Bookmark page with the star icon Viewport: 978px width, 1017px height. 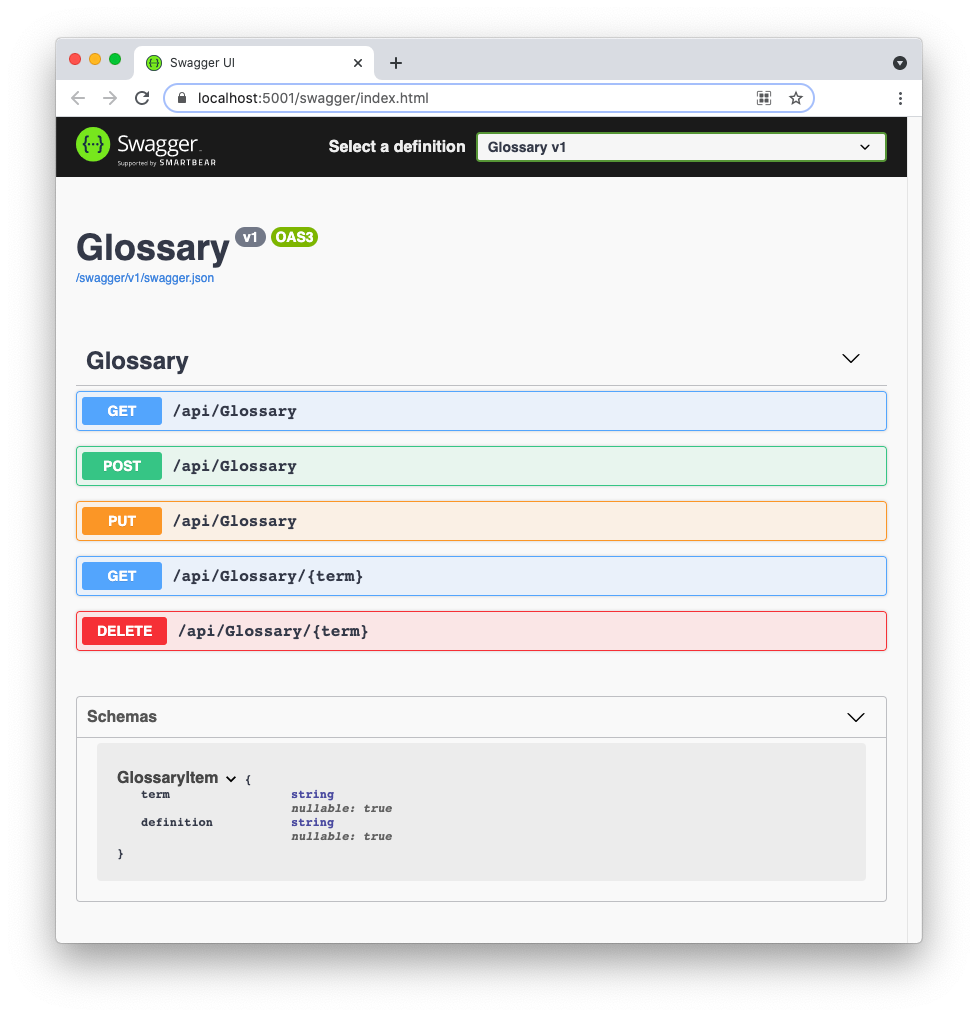pyautogui.click(x=796, y=98)
